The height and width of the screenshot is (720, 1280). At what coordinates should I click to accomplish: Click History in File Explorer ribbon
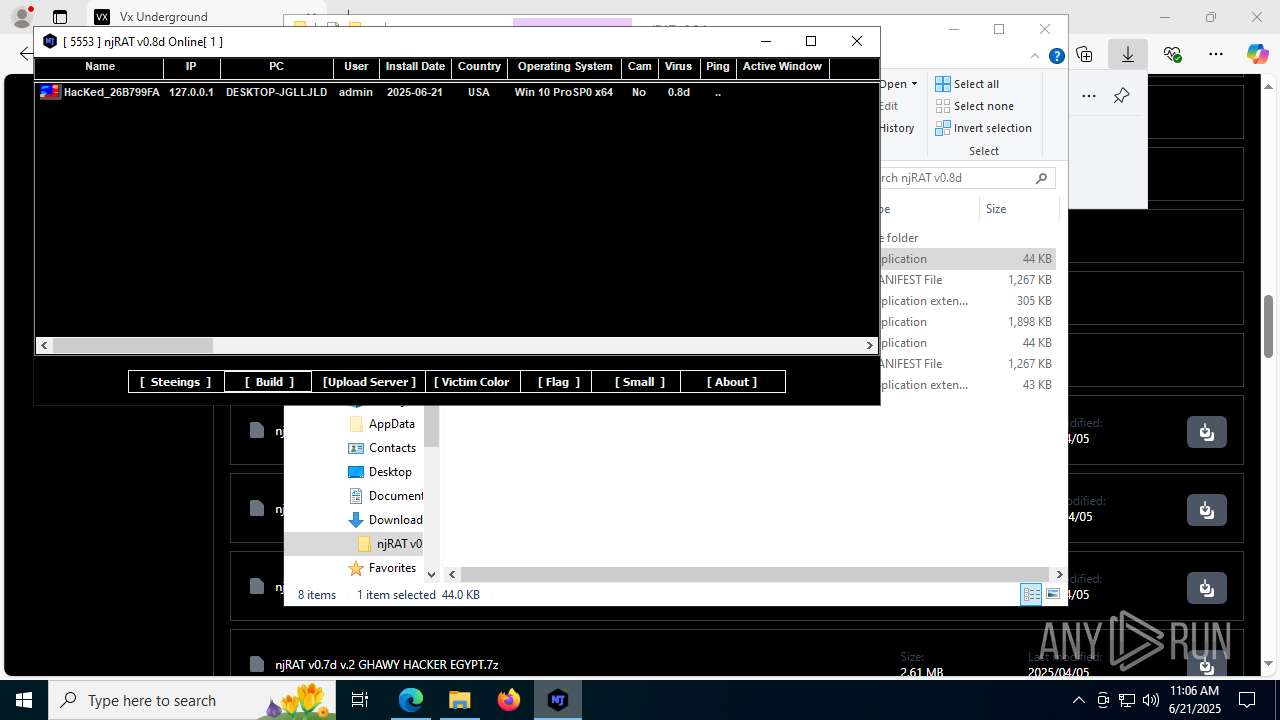coord(897,128)
